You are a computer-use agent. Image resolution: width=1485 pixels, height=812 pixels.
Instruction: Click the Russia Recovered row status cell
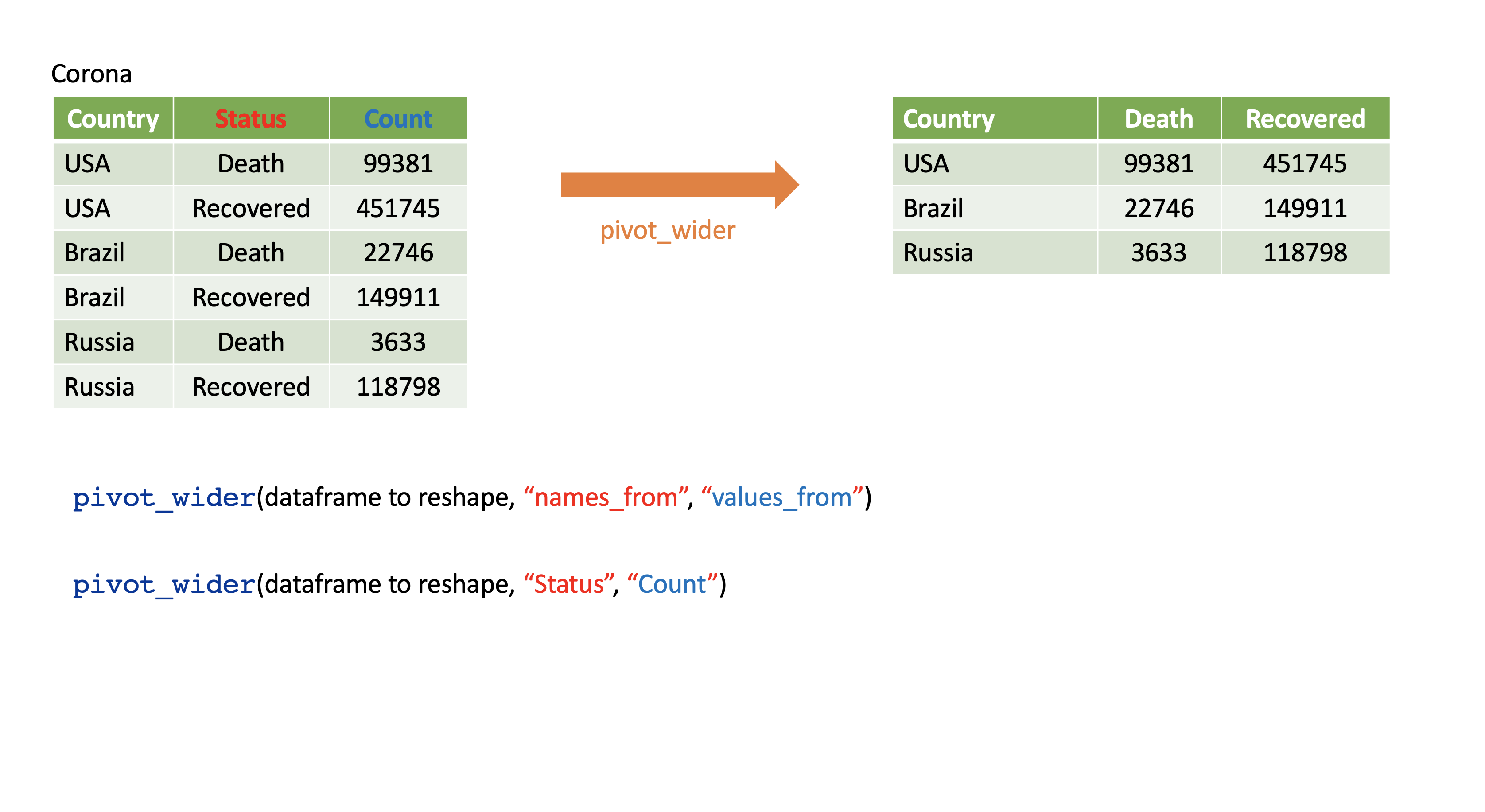251,386
